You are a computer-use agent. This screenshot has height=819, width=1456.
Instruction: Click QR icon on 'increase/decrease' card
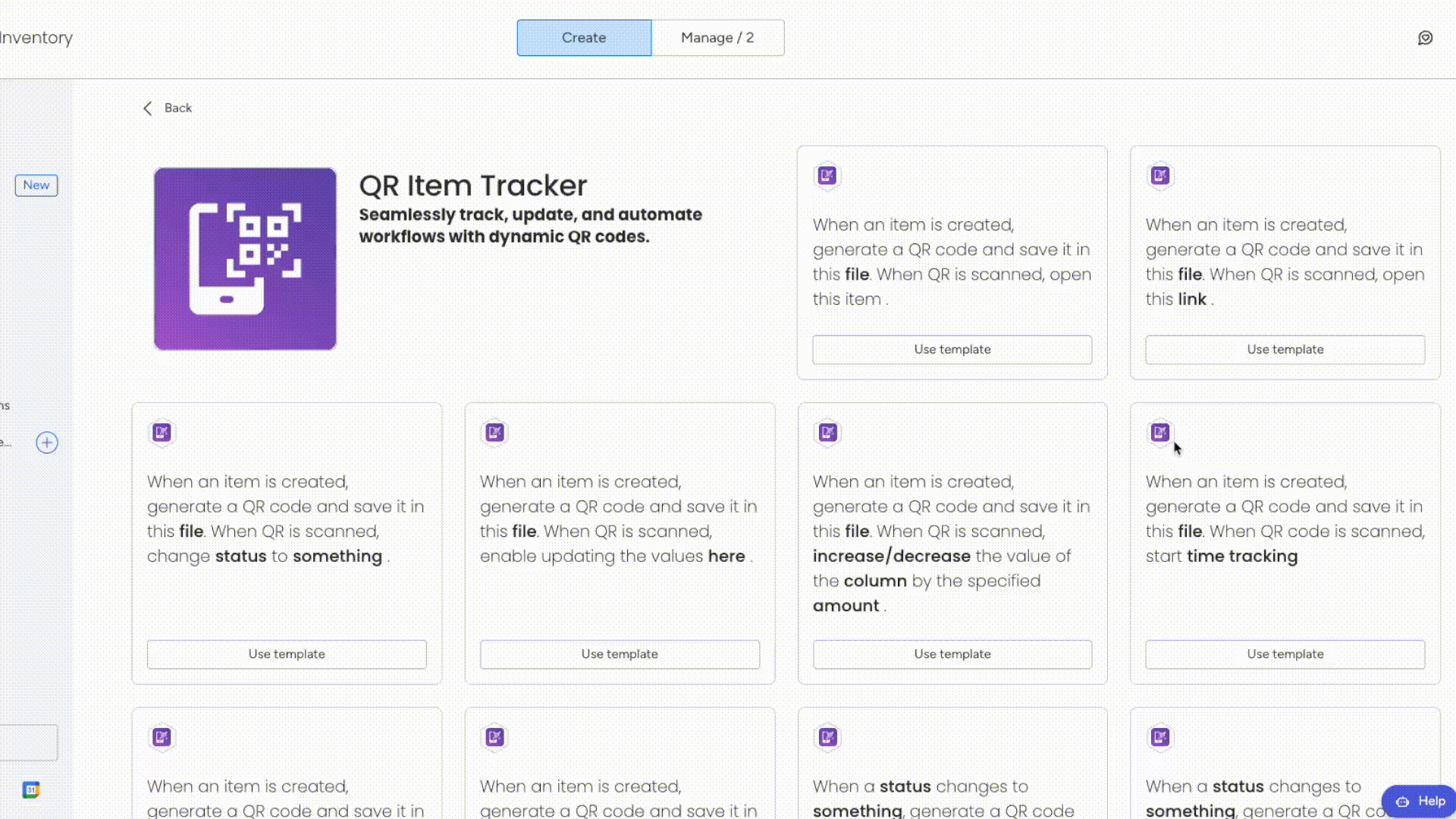(x=827, y=432)
